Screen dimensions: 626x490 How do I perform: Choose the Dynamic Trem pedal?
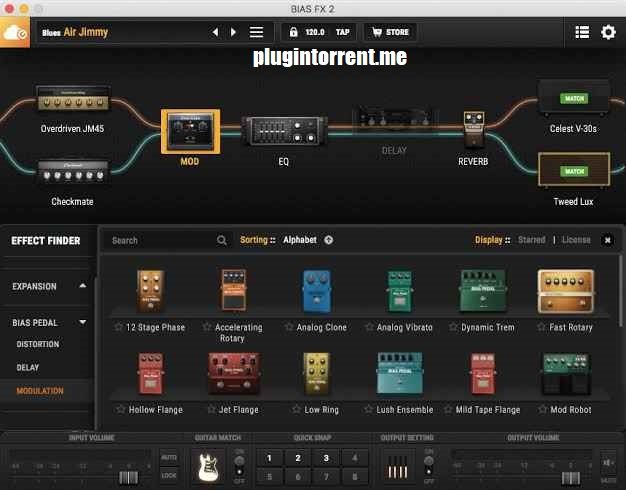[x=483, y=290]
